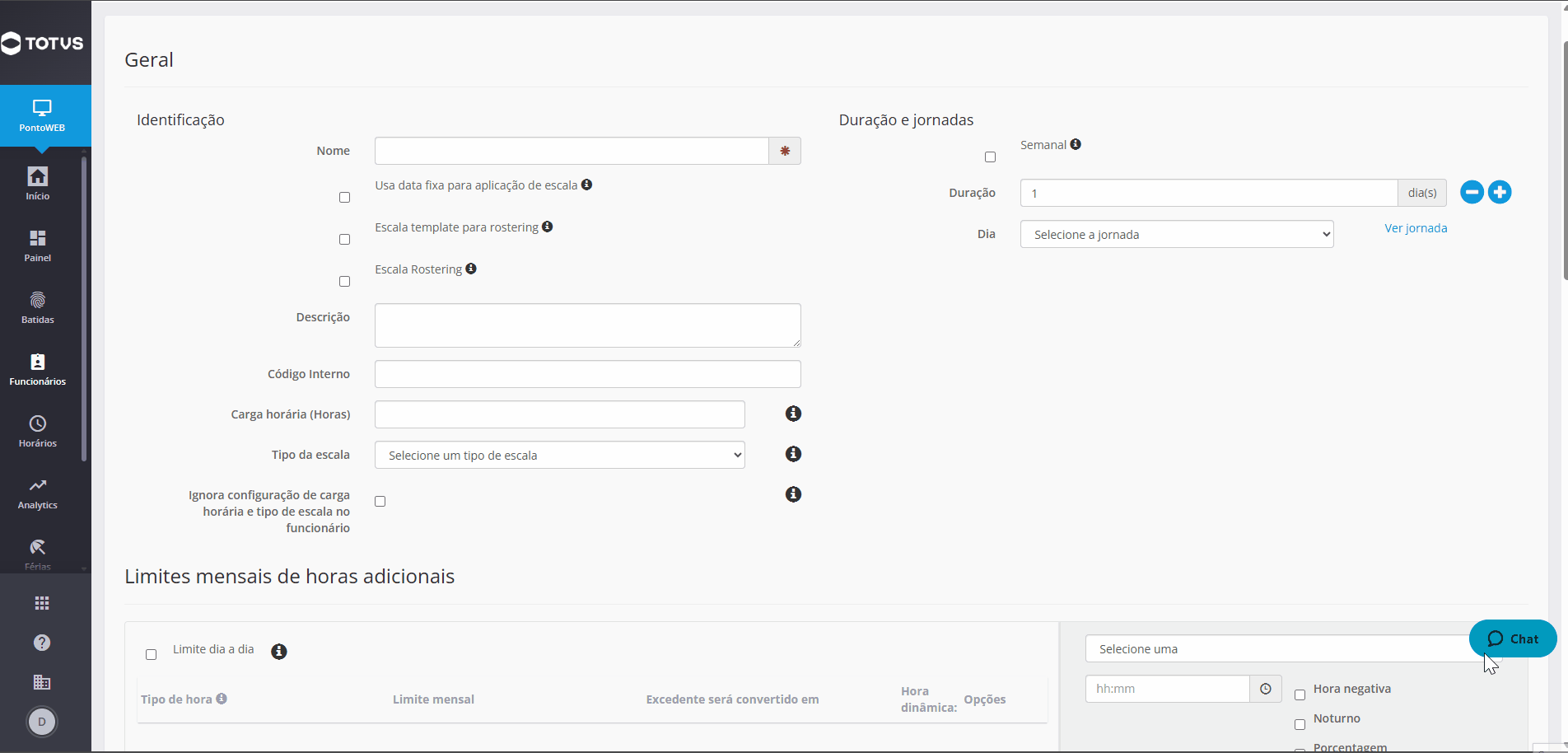The height and width of the screenshot is (753, 1568).
Task: Open Selecione a jornada dropdown
Action: point(1177,234)
